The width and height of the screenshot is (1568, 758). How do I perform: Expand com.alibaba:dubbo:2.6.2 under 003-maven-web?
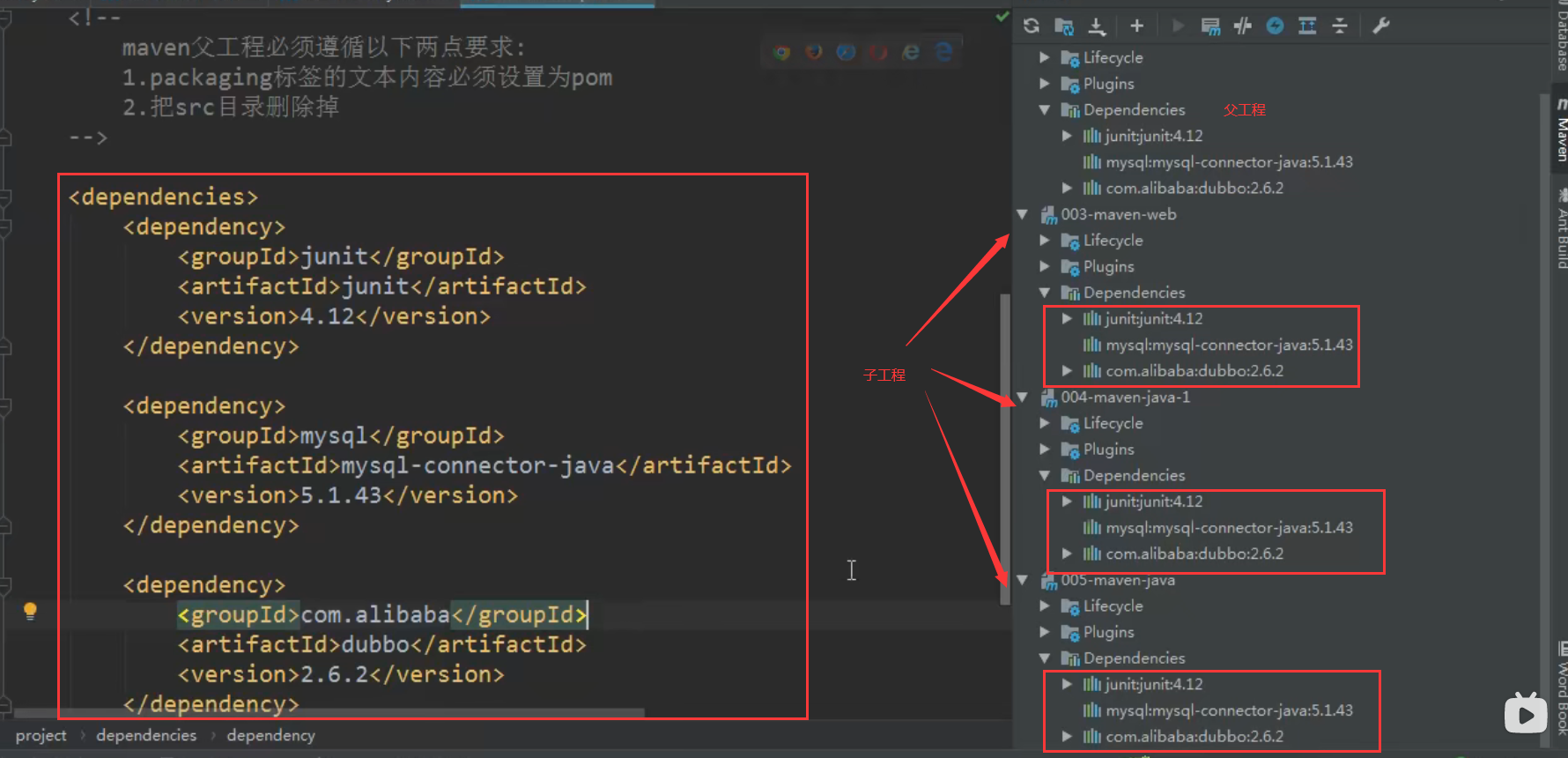tap(1067, 371)
